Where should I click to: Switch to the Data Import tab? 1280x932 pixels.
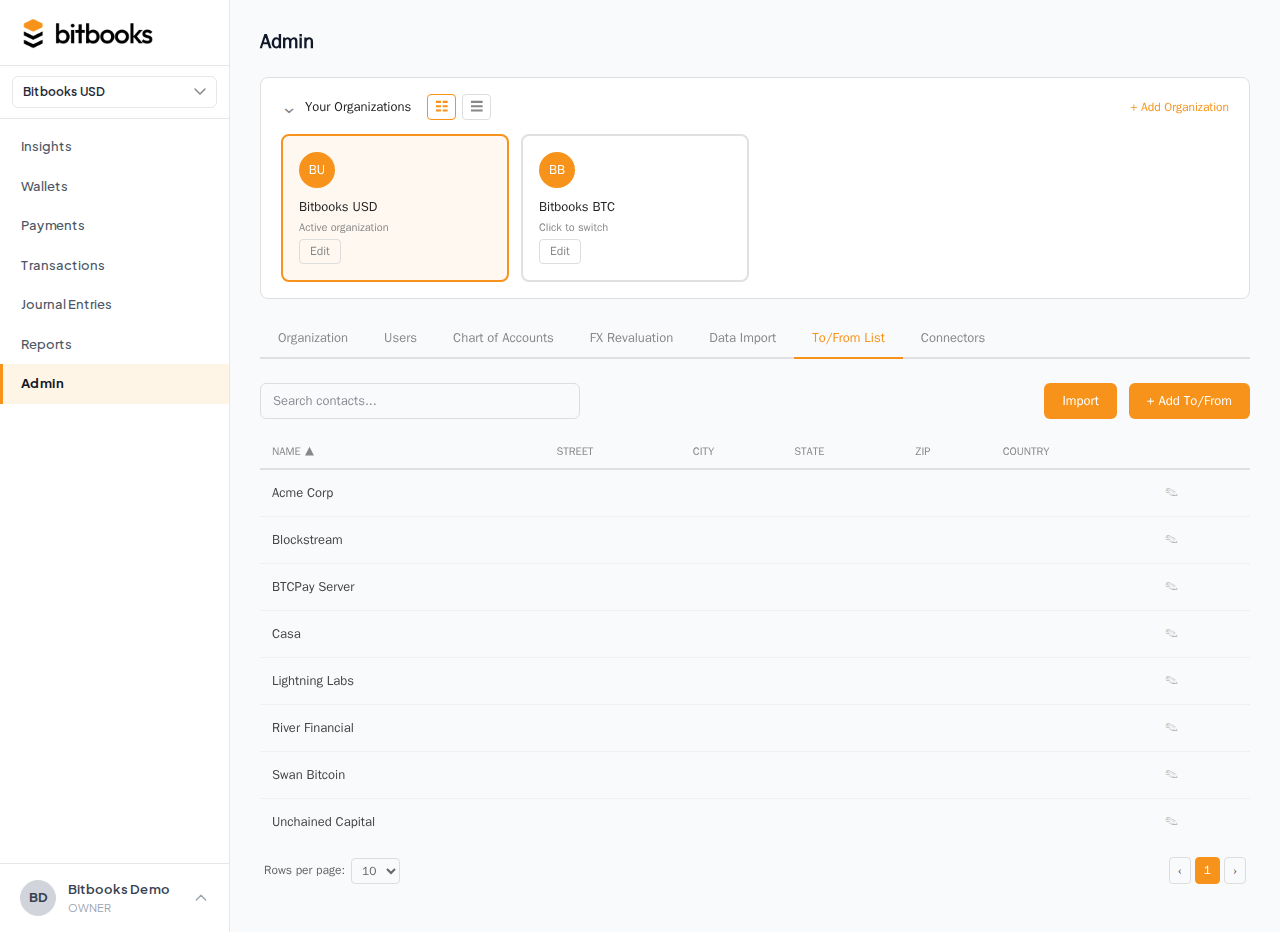pos(742,338)
